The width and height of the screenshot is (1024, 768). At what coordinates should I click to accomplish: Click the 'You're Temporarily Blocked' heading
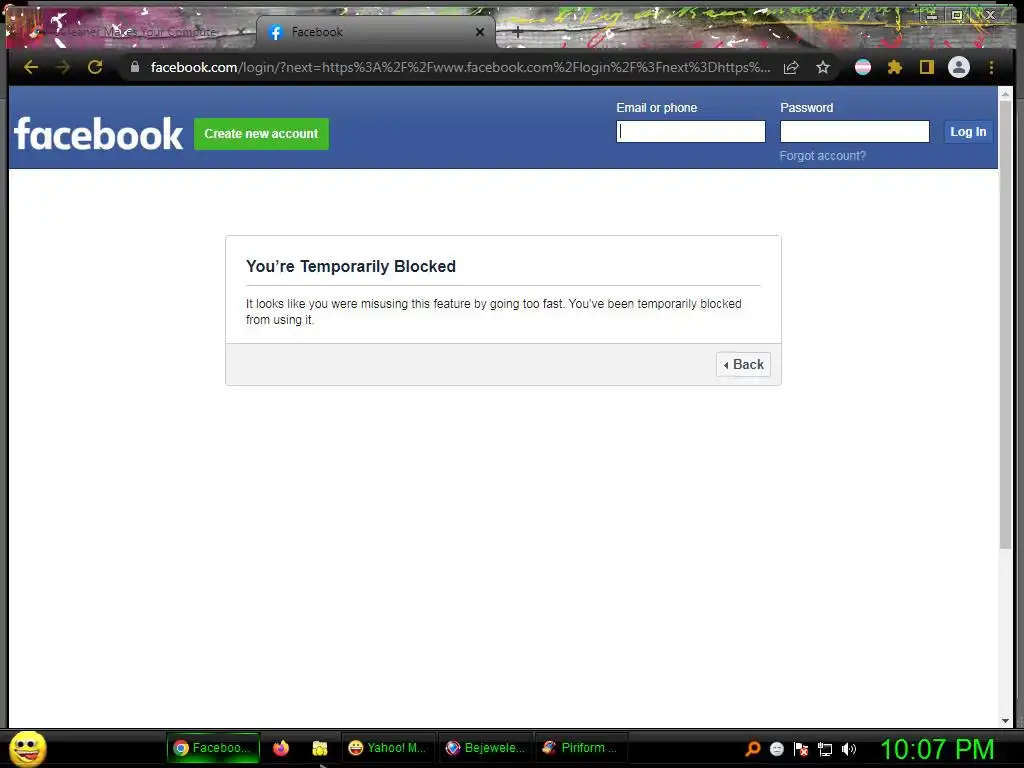[351, 266]
